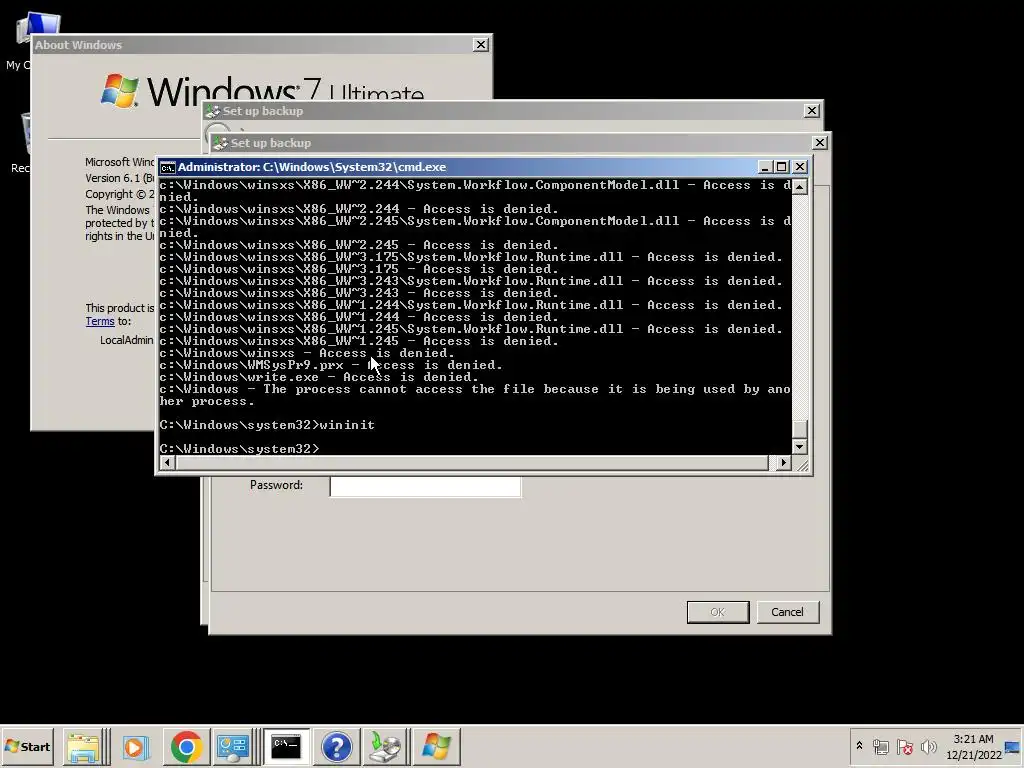Click the write.exe Access is denied line

coord(319,377)
